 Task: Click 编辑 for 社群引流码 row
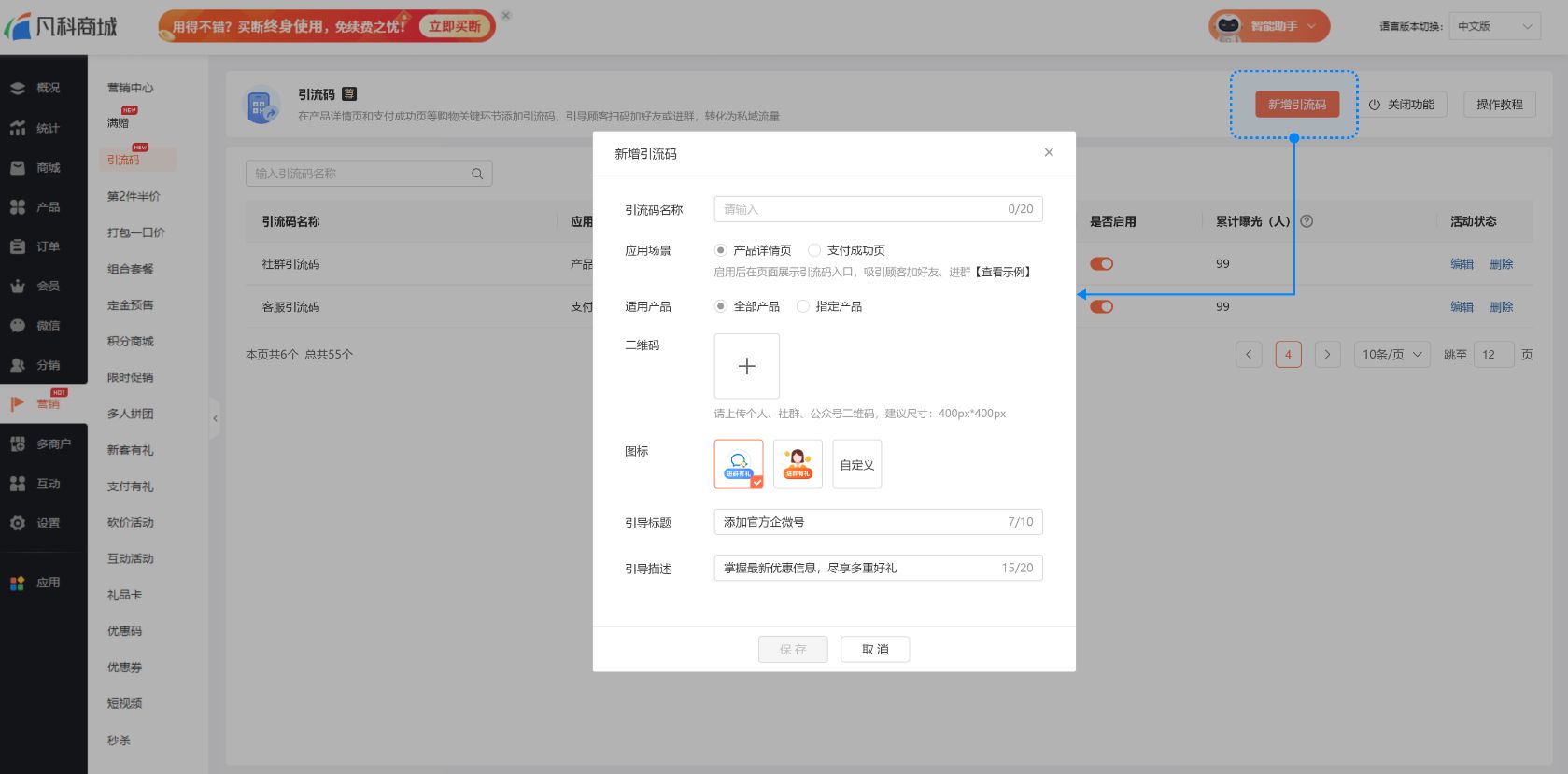pyautogui.click(x=1462, y=264)
